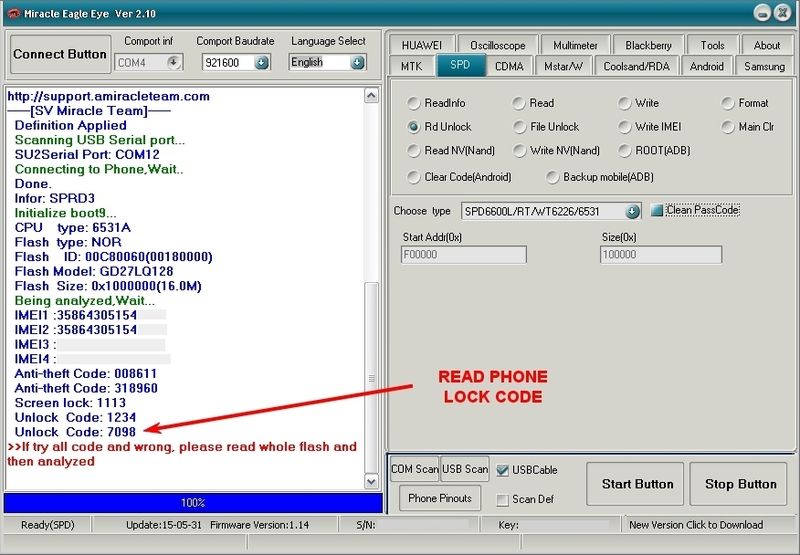Click the Miracle Eagle Eye title bar icon

(13, 13)
